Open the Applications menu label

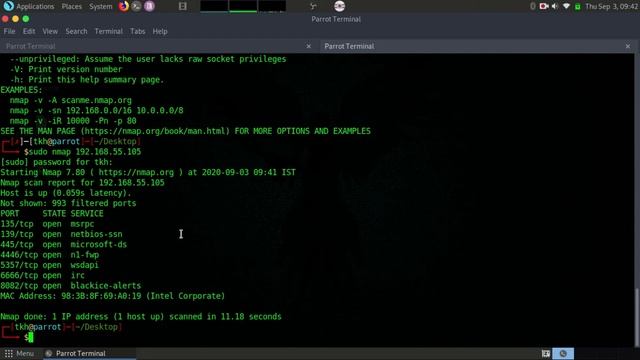click(35, 6)
